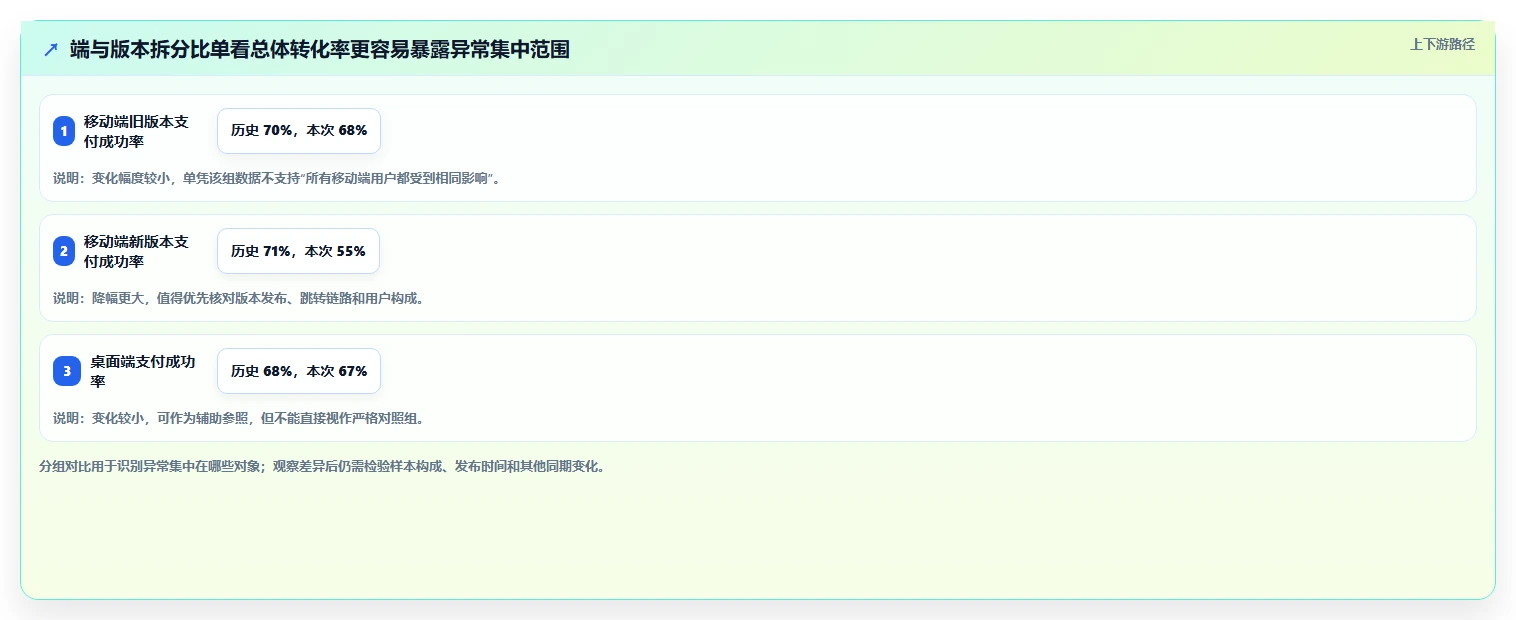The image size is (1516, 620).
Task: Click the trend arrow icon beside the title
Action: (51, 49)
